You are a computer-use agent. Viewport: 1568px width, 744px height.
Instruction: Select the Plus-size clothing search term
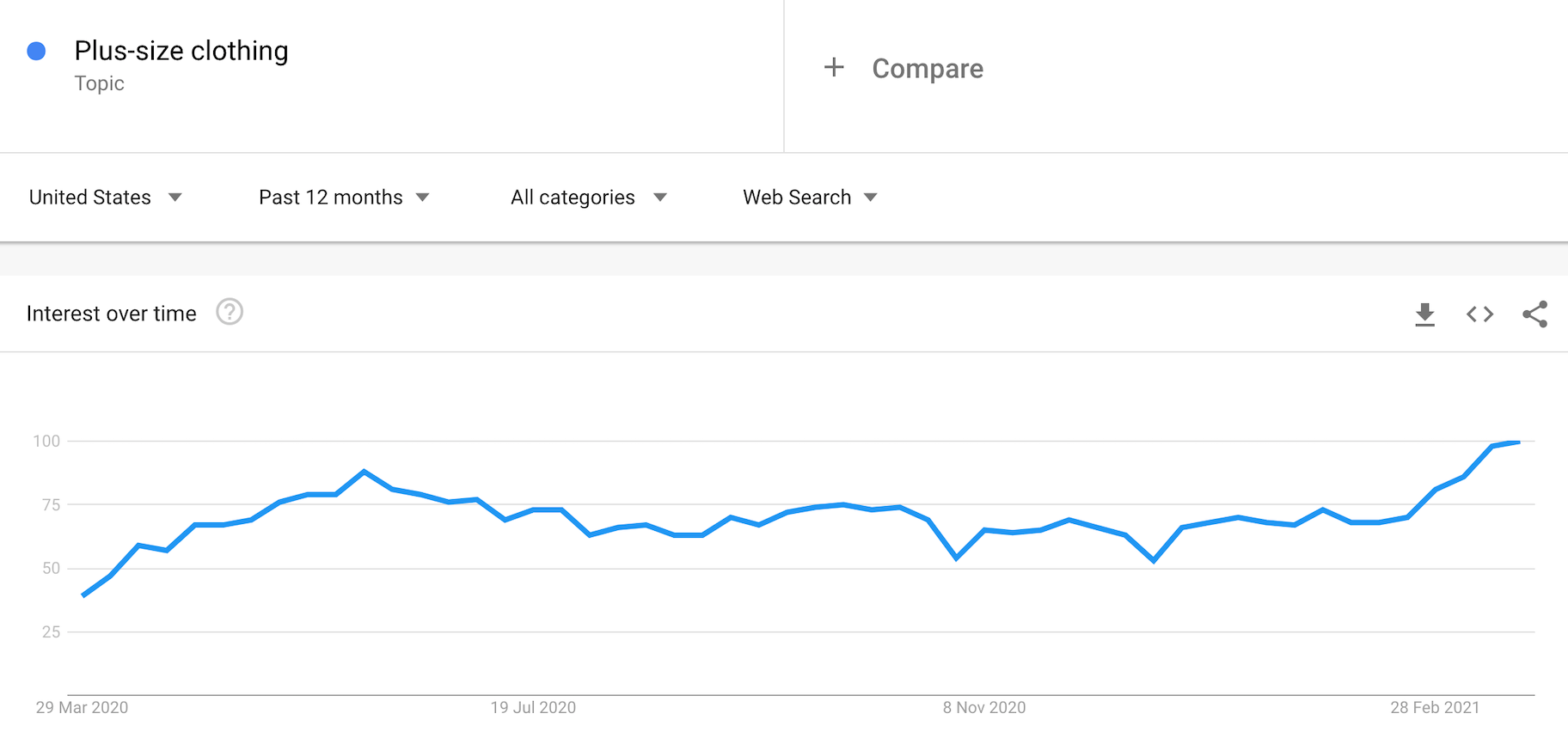click(x=181, y=52)
